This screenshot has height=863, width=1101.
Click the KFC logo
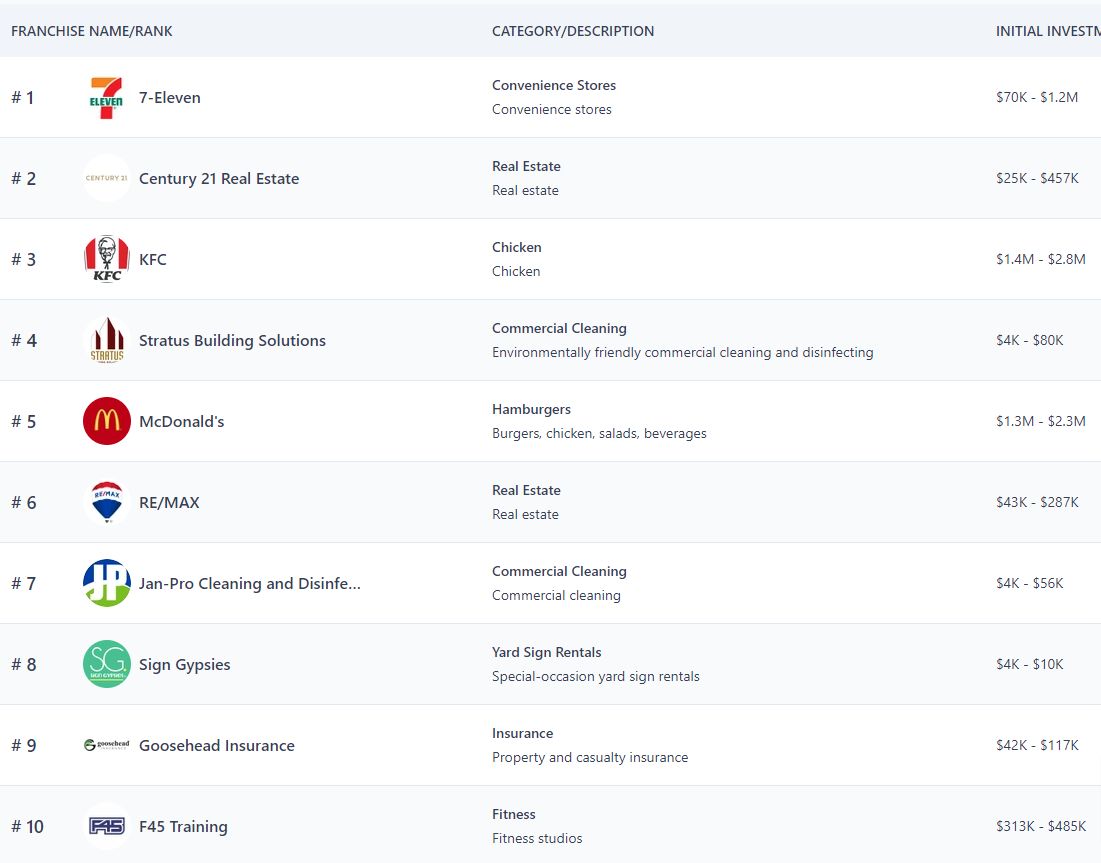(107, 259)
